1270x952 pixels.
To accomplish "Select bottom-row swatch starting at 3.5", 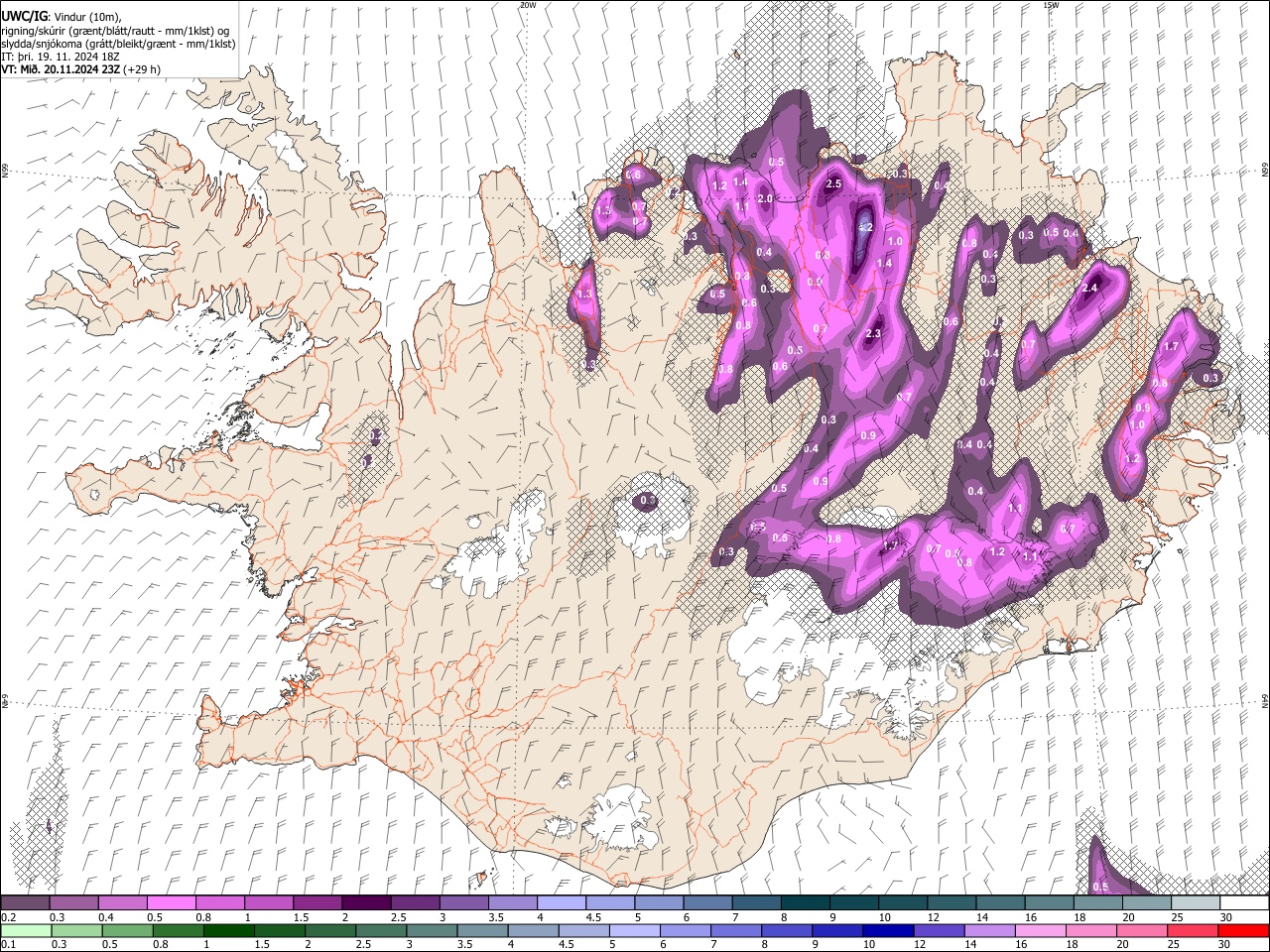I will [x=482, y=930].
